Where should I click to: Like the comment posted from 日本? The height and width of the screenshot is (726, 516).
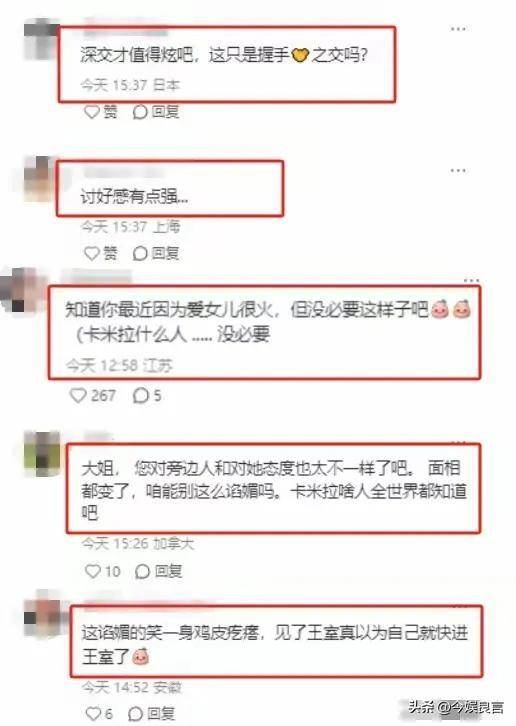pyautogui.click(x=101, y=112)
